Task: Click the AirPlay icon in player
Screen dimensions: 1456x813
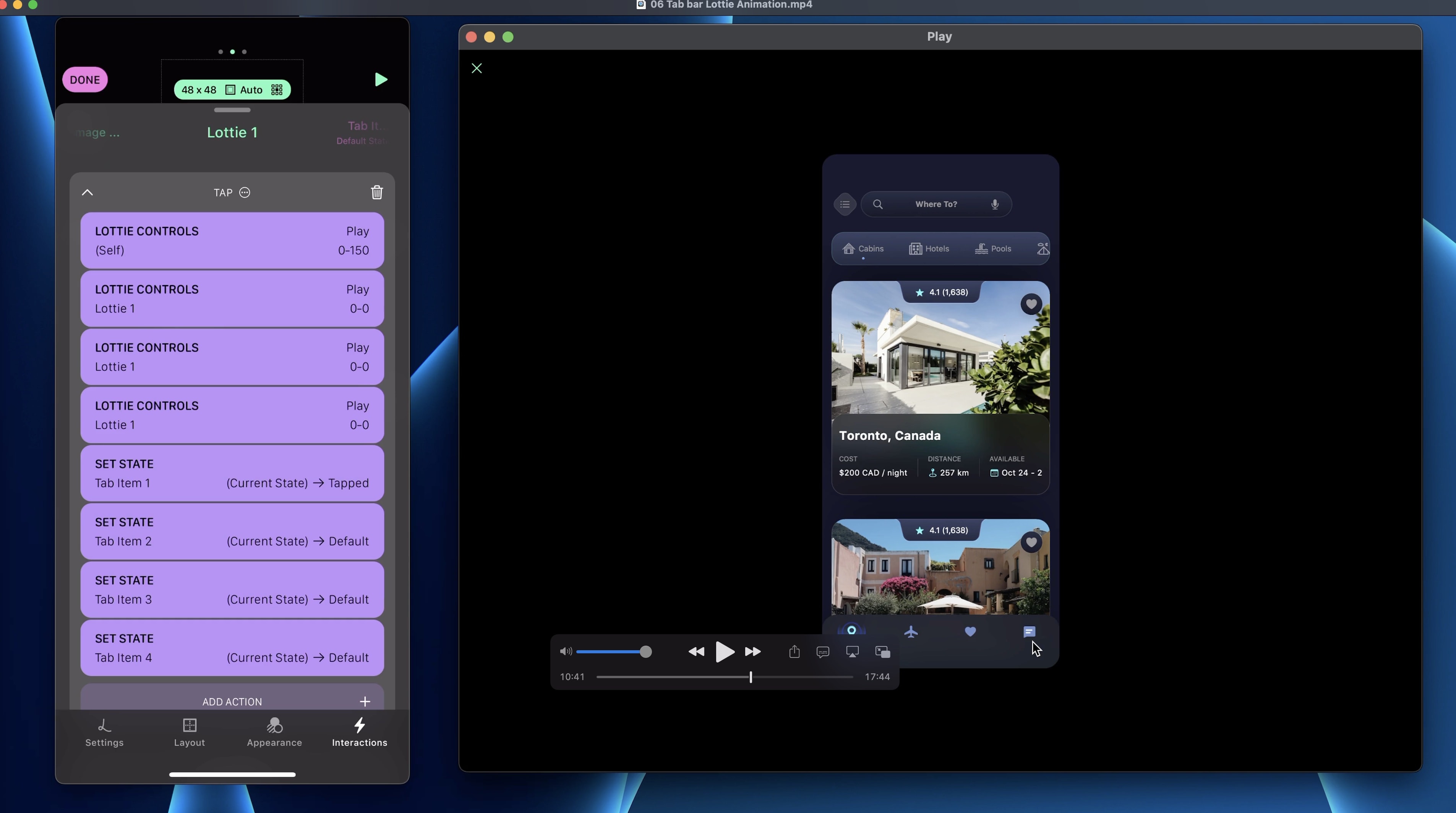Action: [x=852, y=652]
